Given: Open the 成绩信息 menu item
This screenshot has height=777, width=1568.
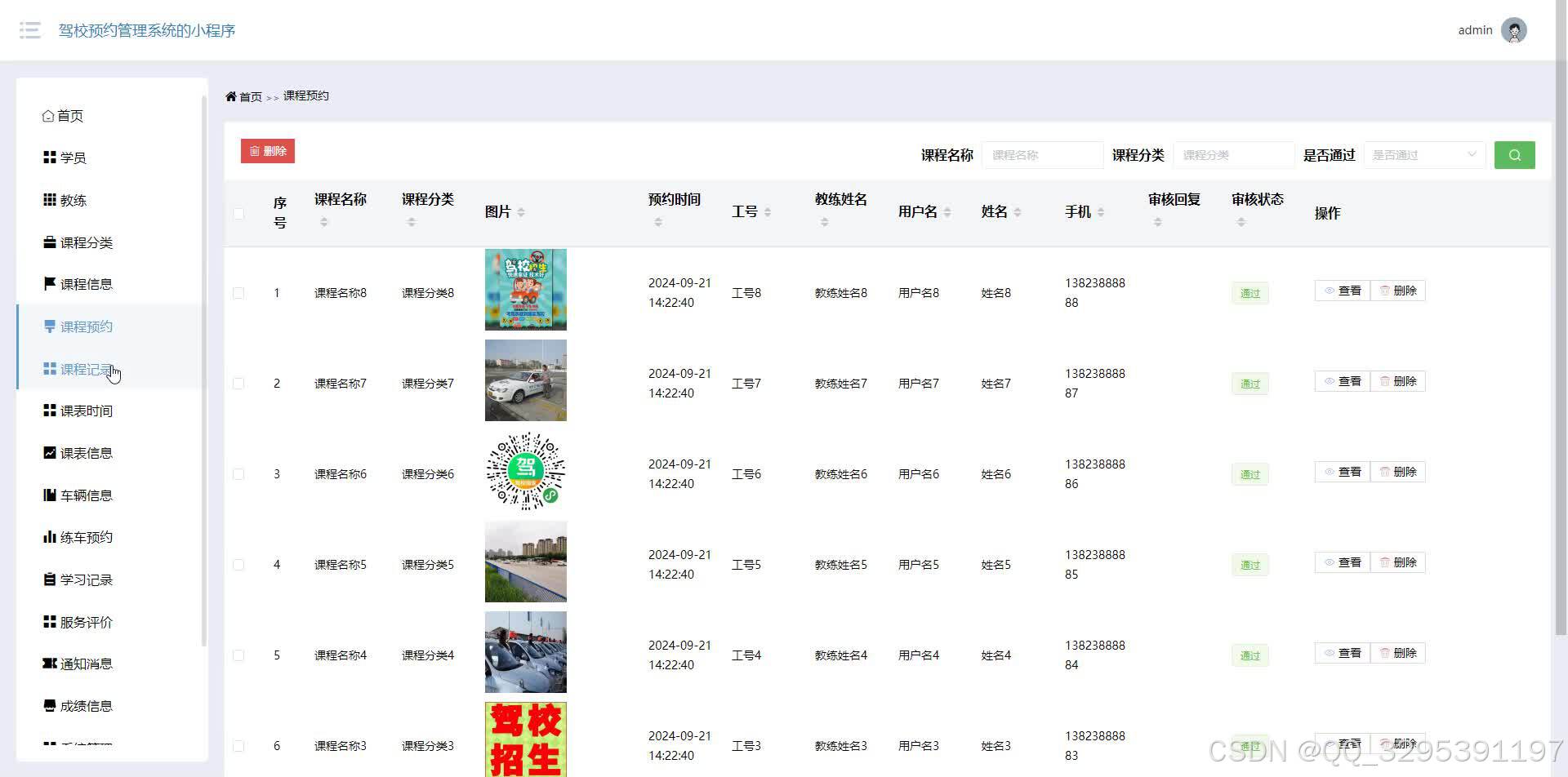Looking at the screenshot, I should 86,705.
